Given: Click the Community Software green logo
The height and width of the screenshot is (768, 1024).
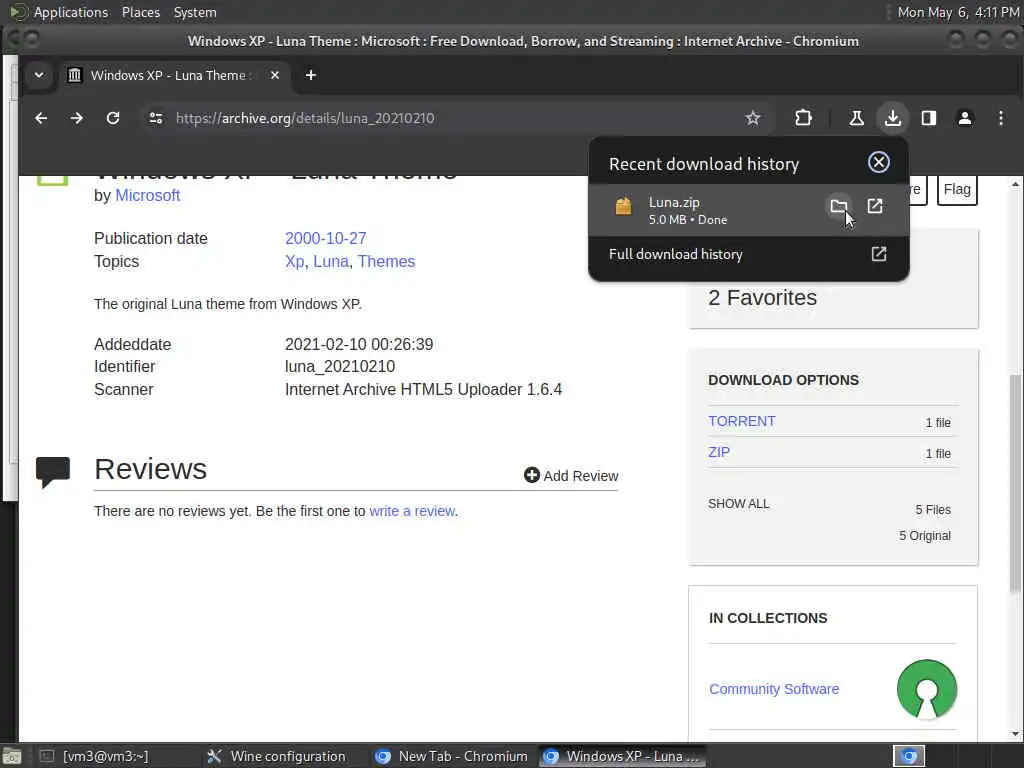Looking at the screenshot, I should point(927,689).
